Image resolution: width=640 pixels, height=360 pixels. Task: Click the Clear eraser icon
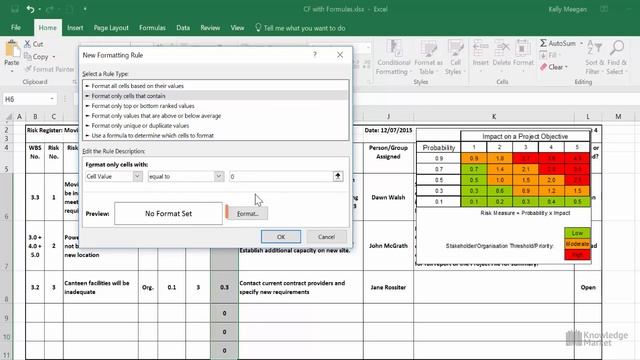coord(543,67)
